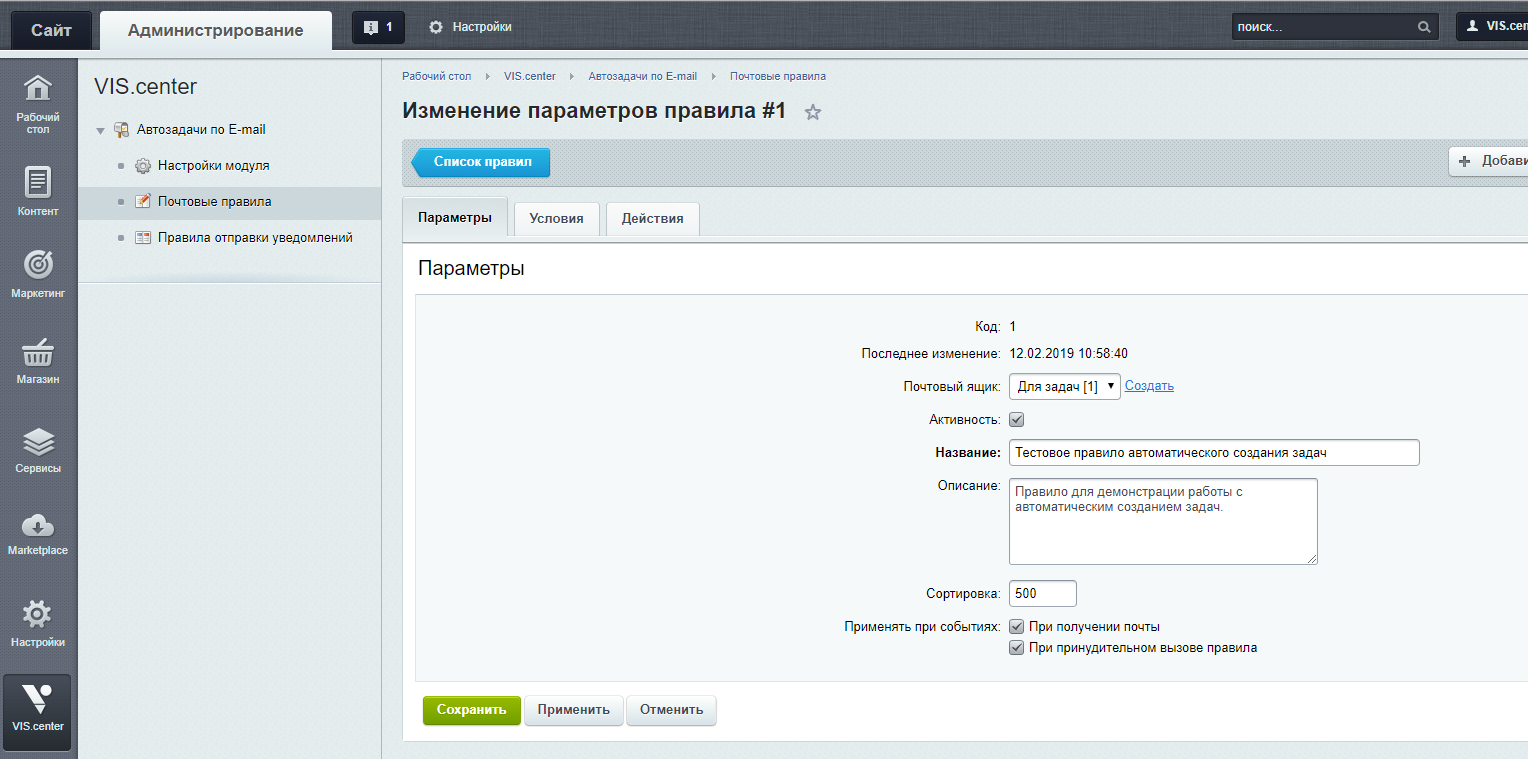Switch to the Условия tab
This screenshot has width=1528, height=759.
click(x=556, y=218)
